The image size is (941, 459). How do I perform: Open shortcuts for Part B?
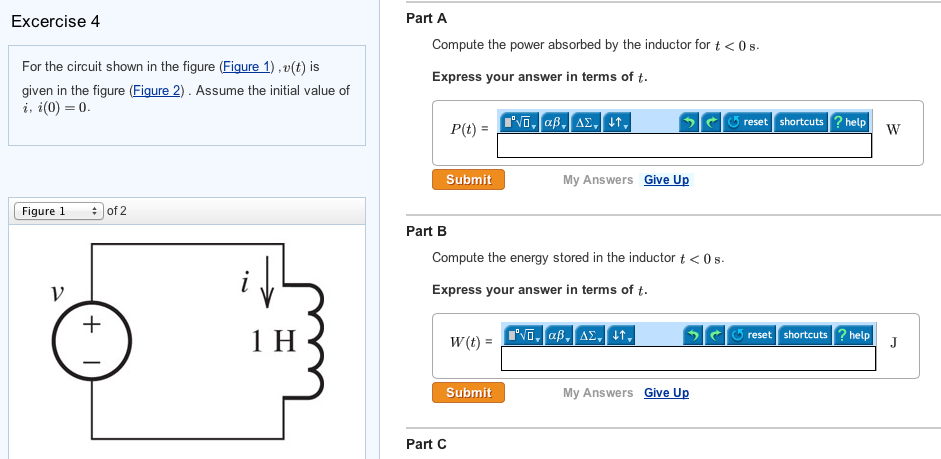click(805, 335)
